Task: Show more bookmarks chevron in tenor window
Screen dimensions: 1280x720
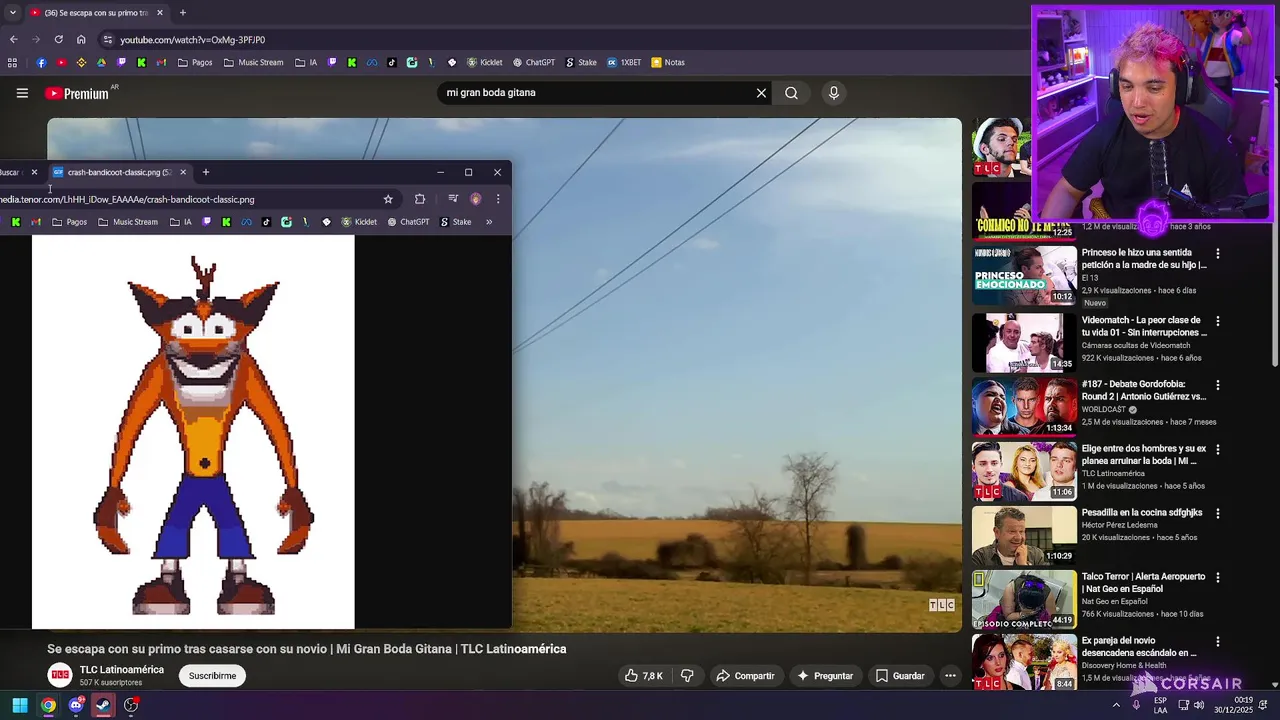Action: (x=489, y=222)
